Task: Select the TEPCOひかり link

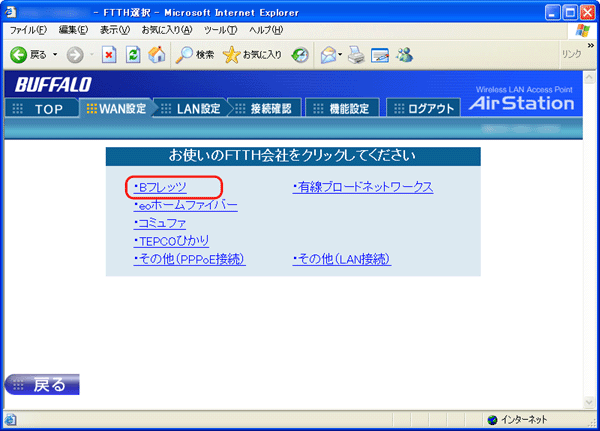Action: (x=171, y=241)
